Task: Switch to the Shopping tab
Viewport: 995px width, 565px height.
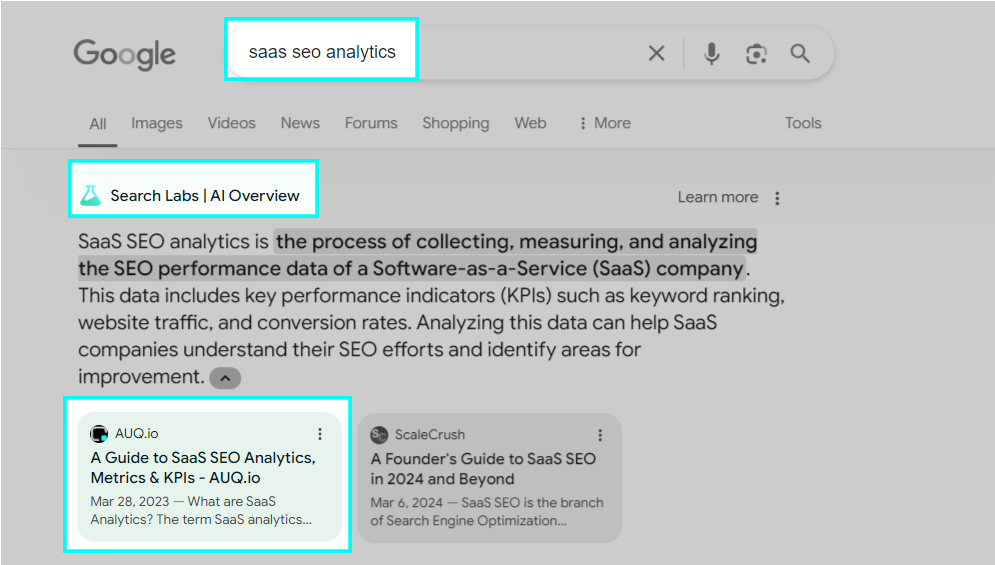Action: (456, 123)
